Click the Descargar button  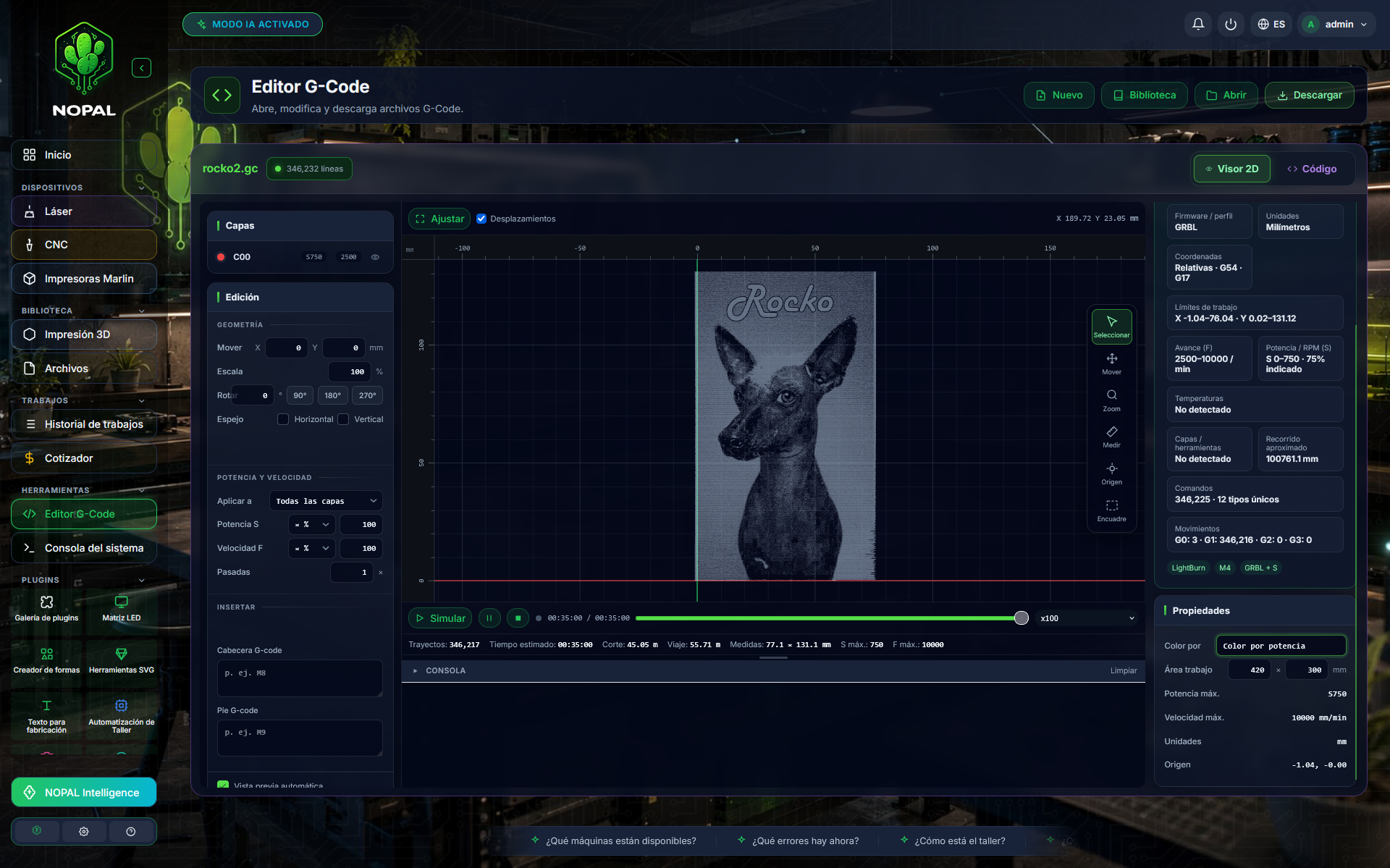(x=1309, y=95)
